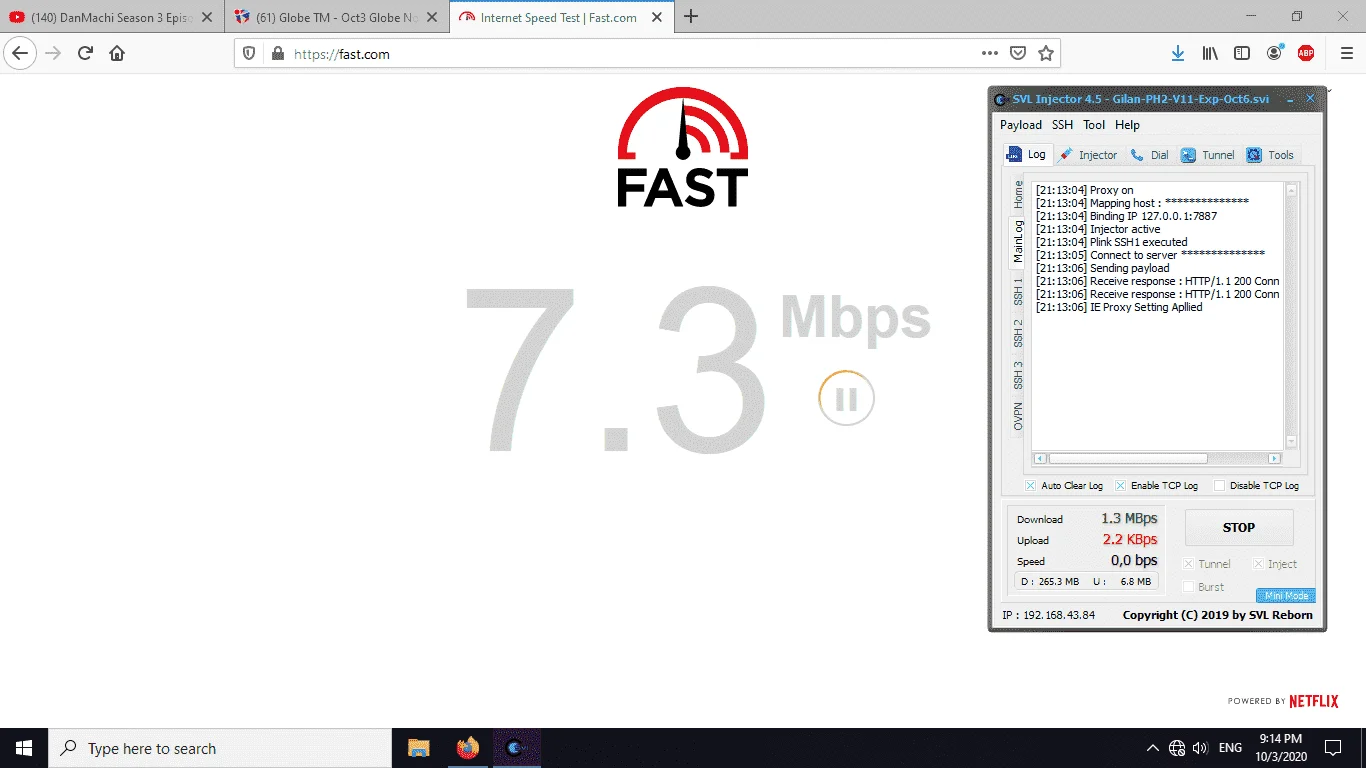Switch to the Dial tab
The width and height of the screenshot is (1366, 768).
click(x=1150, y=155)
